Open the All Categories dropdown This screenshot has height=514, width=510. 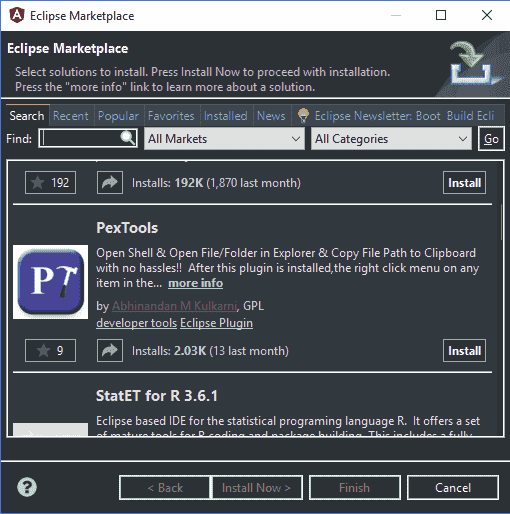pyautogui.click(x=391, y=139)
